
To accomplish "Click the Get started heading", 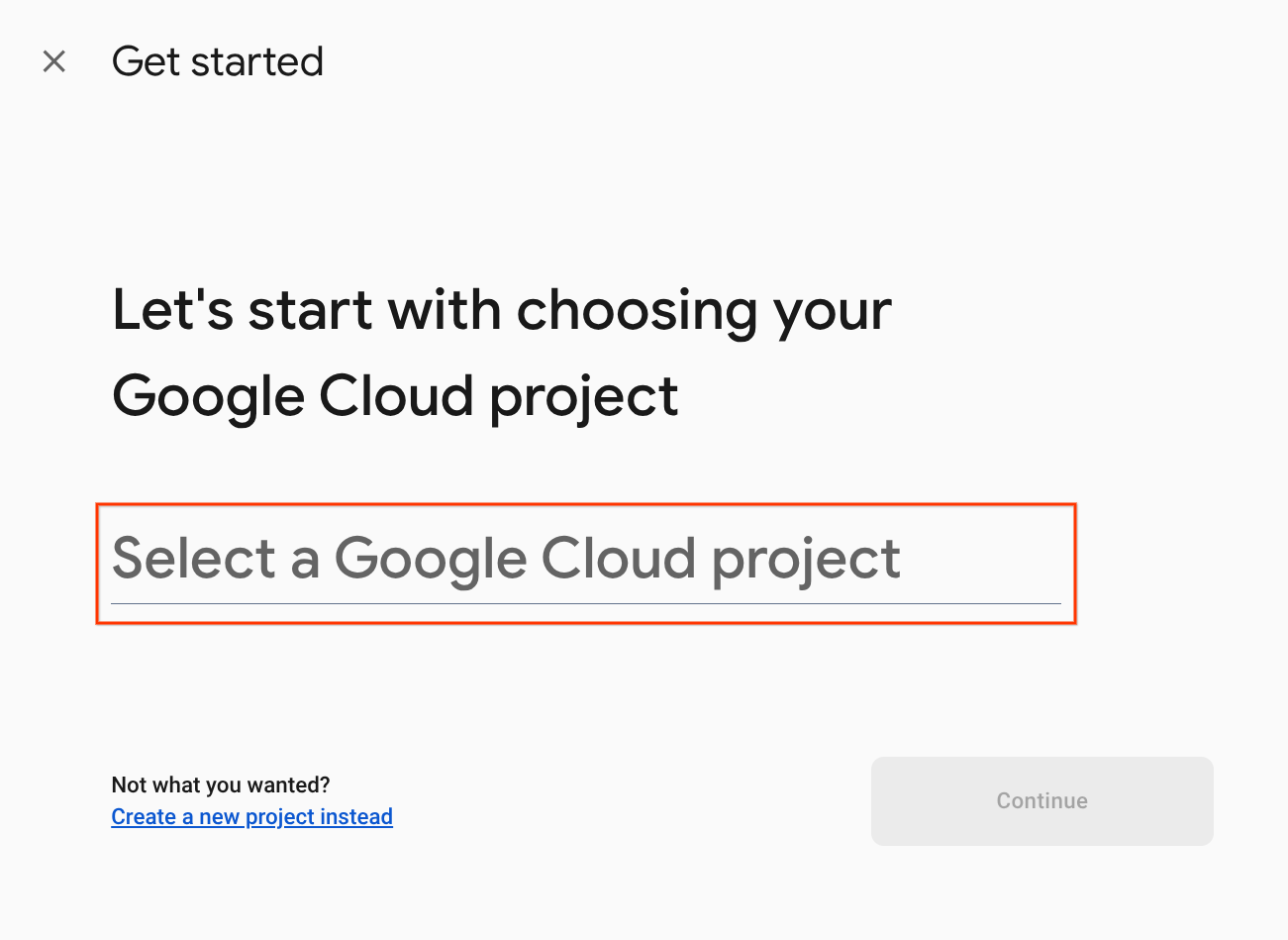I will click(x=217, y=60).
